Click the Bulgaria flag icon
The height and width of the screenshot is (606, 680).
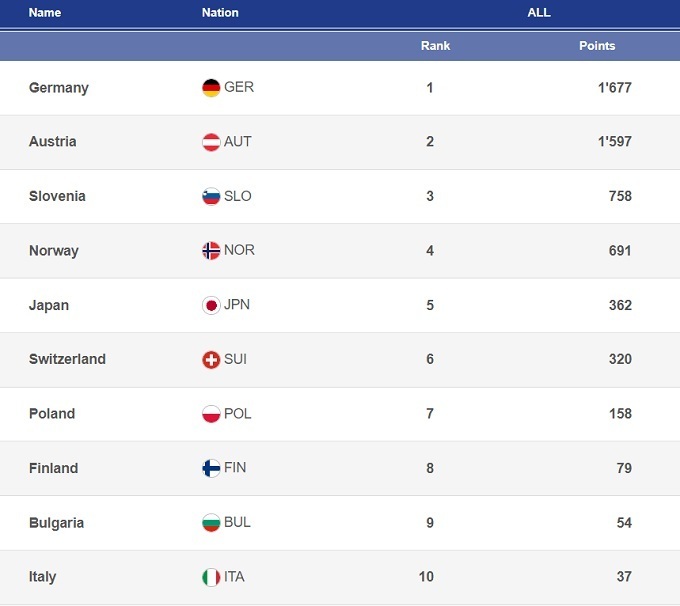(211, 523)
